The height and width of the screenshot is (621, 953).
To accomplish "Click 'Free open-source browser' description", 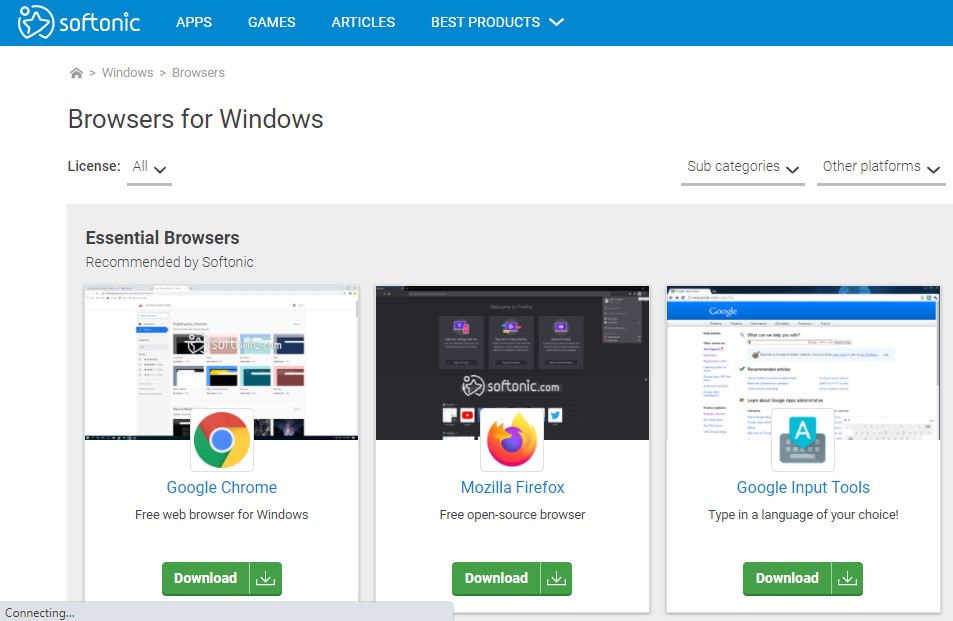I will click(x=512, y=515).
